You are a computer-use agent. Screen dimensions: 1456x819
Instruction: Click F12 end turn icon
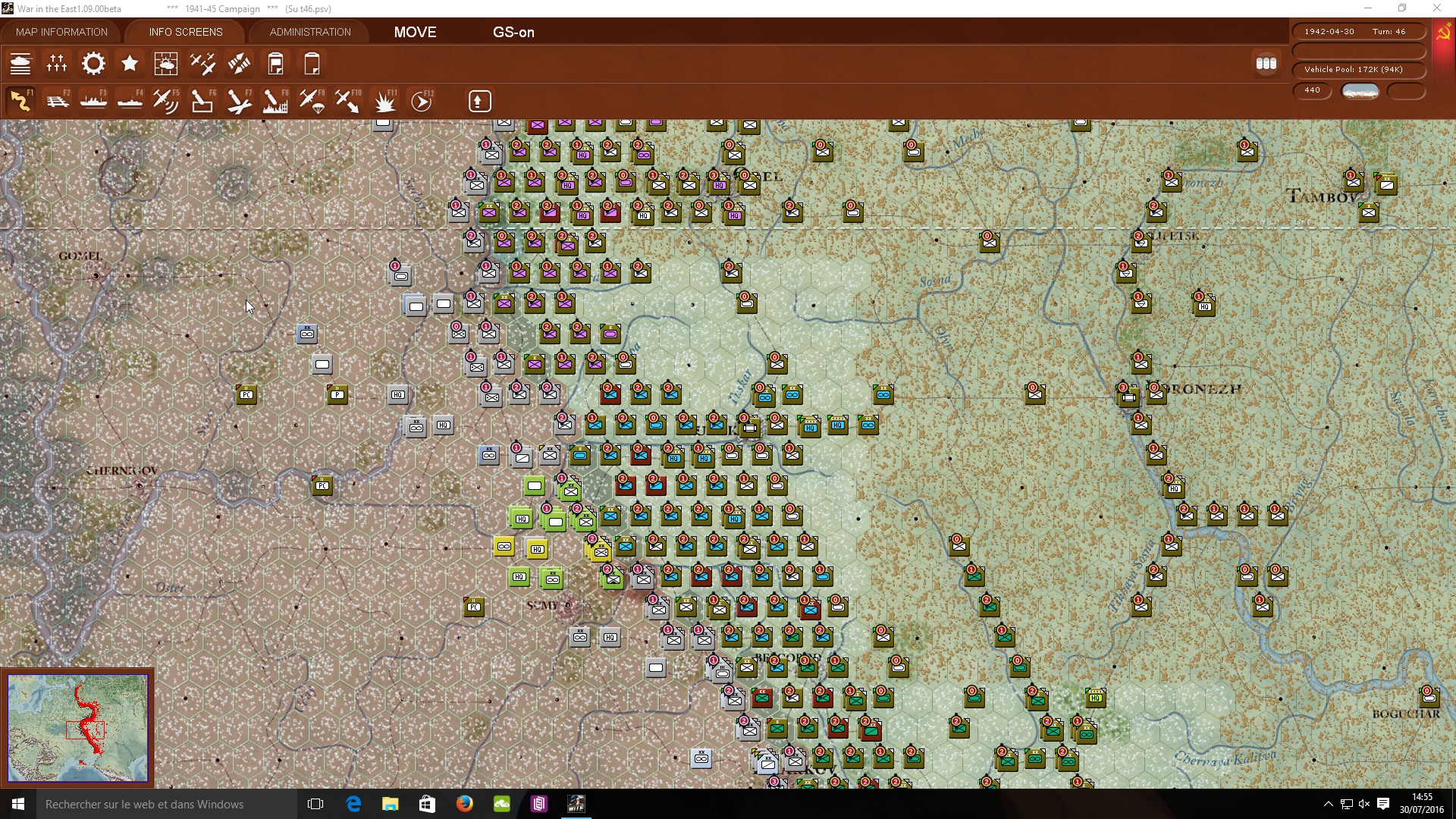[422, 101]
